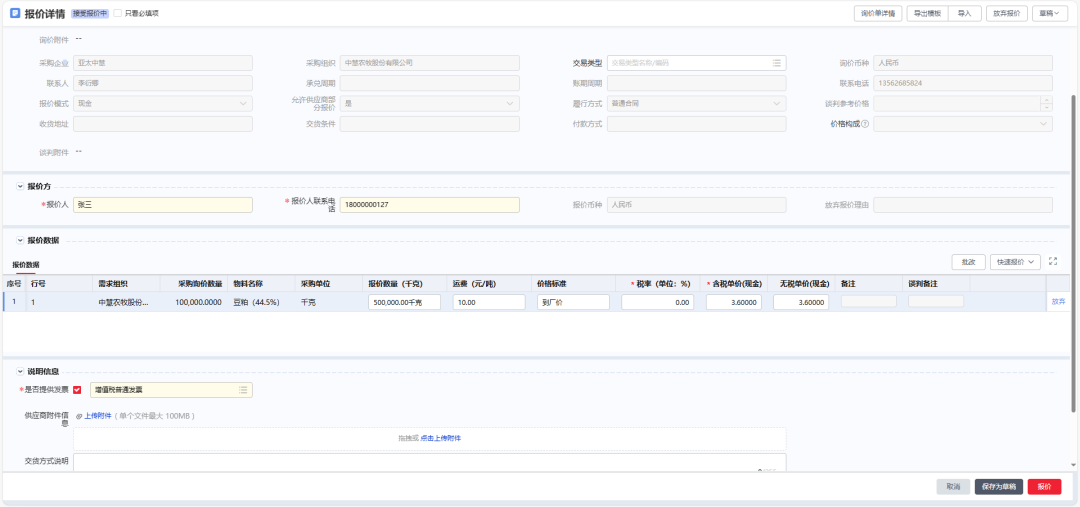Click the 价格构成 help question-mark icon
This screenshot has width=1080, height=507.
coord(865,124)
